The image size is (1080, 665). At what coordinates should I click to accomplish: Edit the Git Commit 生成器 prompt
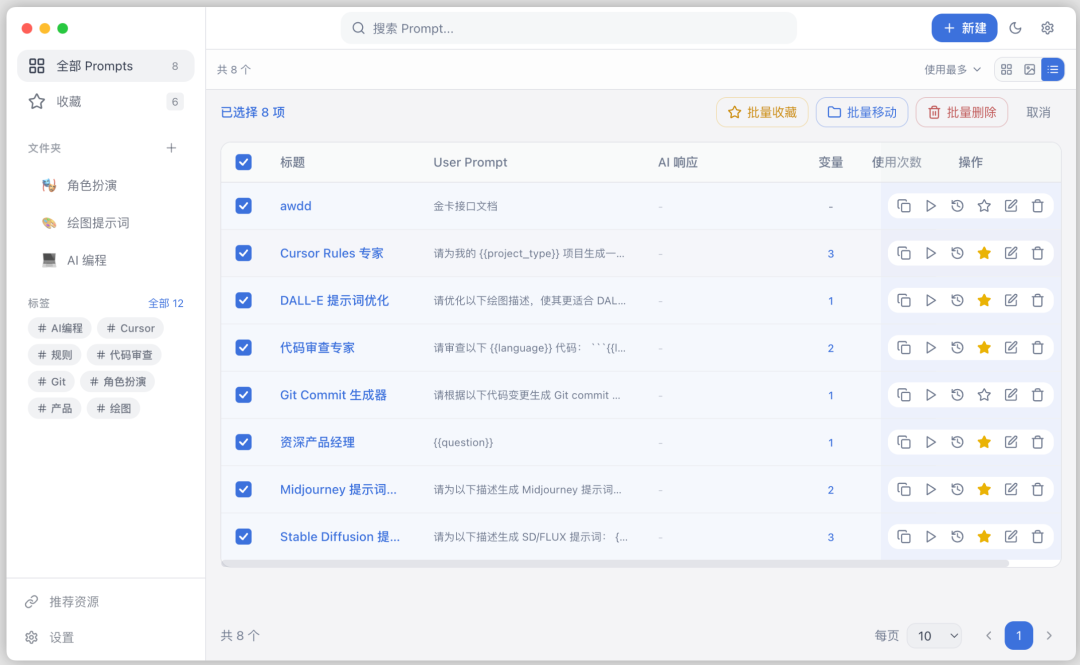[x=1010, y=395]
